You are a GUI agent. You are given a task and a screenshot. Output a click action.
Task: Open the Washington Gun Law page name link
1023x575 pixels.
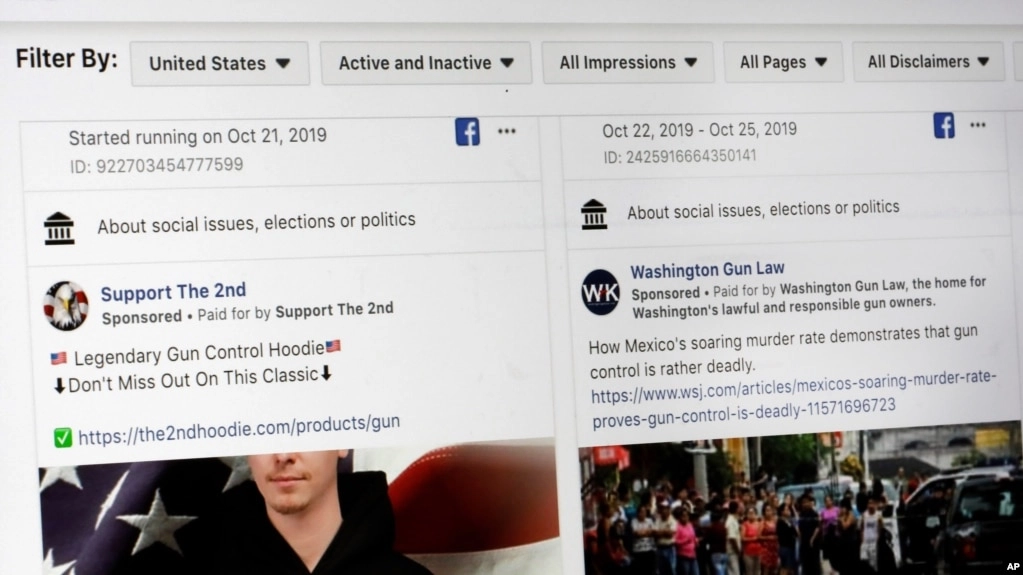(707, 270)
